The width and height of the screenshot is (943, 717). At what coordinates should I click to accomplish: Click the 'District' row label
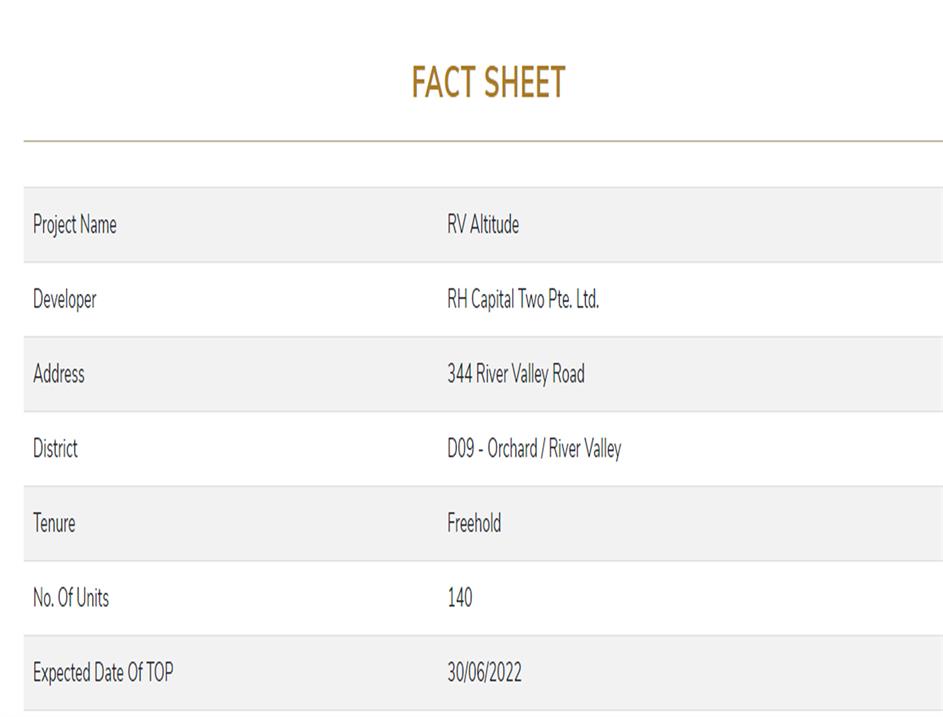pyautogui.click(x=55, y=449)
